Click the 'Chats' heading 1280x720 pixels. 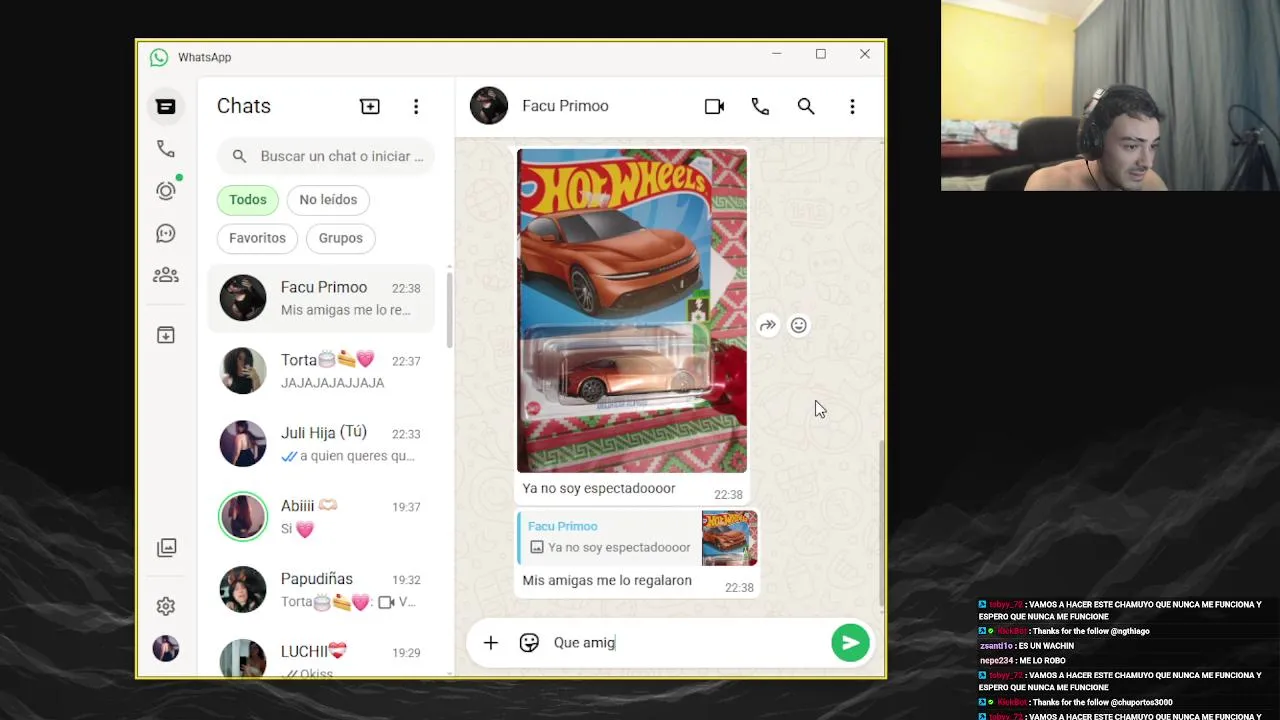point(244,106)
